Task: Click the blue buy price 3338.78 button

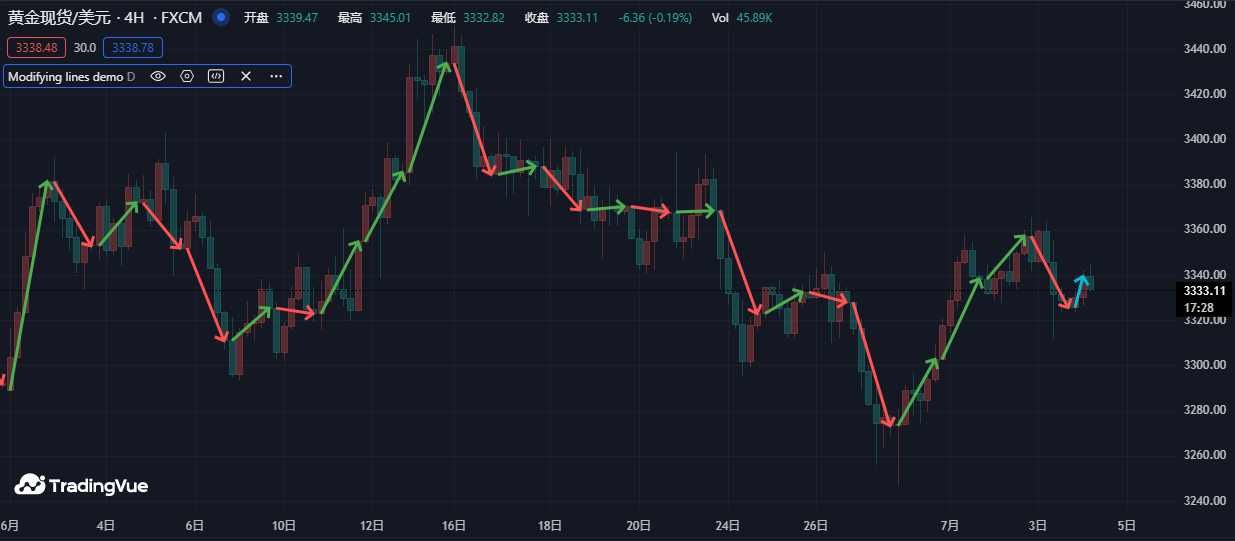Action: coord(132,47)
